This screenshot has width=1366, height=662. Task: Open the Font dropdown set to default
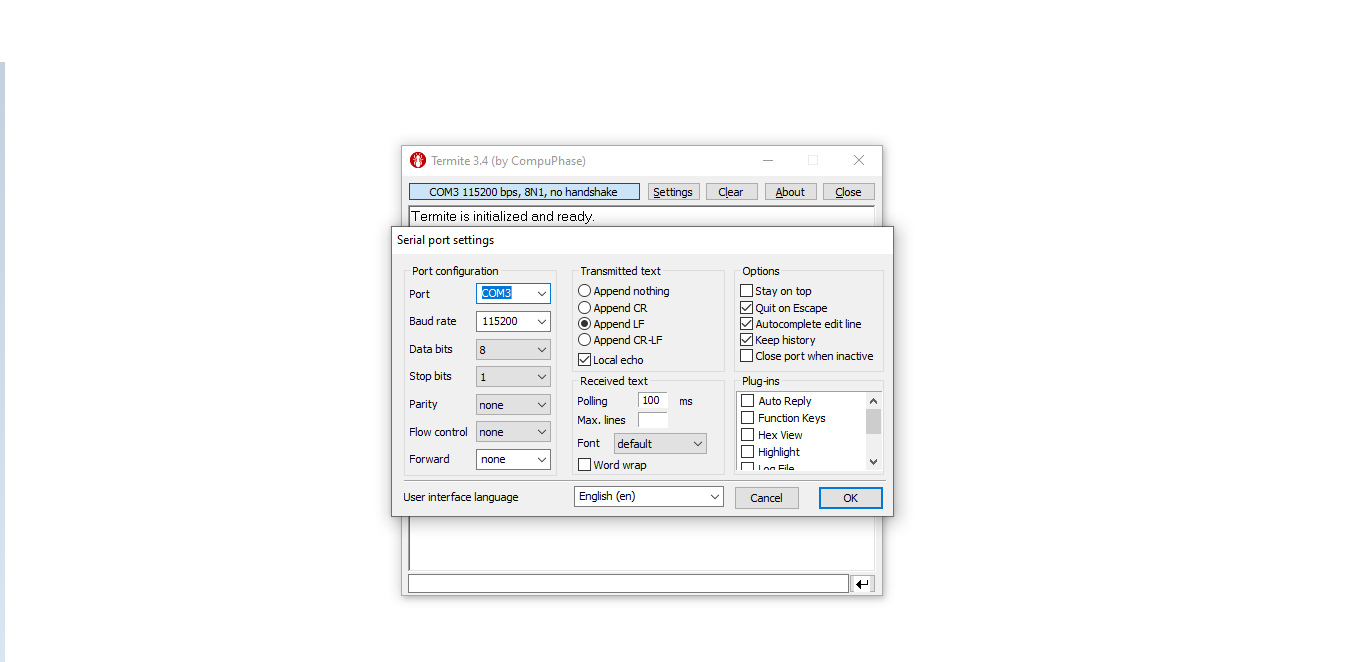point(660,443)
